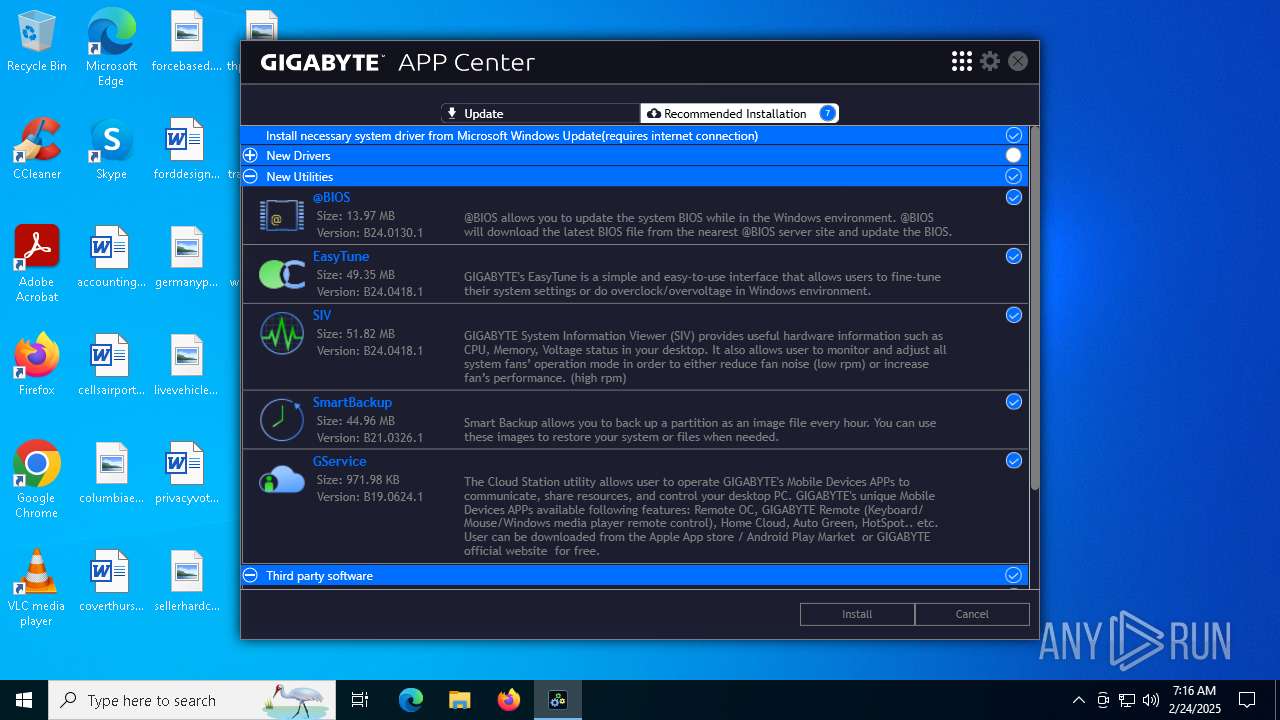This screenshot has width=1280, height=720.
Task: Uncheck Install necessary system driver option
Action: coord(1014,135)
